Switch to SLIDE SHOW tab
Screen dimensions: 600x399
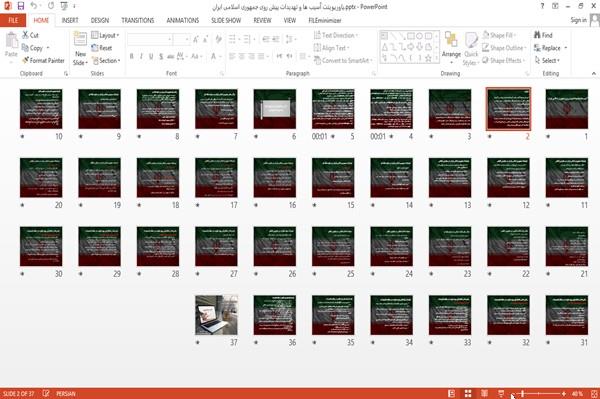point(226,20)
